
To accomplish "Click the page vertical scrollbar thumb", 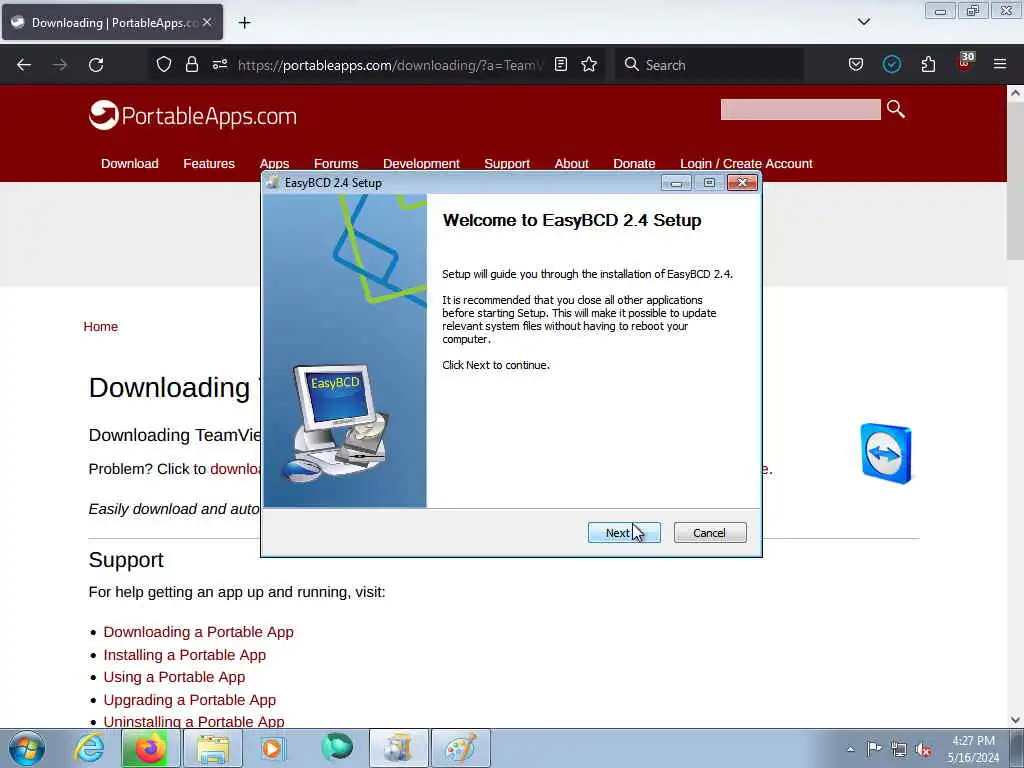I will tap(1015, 181).
